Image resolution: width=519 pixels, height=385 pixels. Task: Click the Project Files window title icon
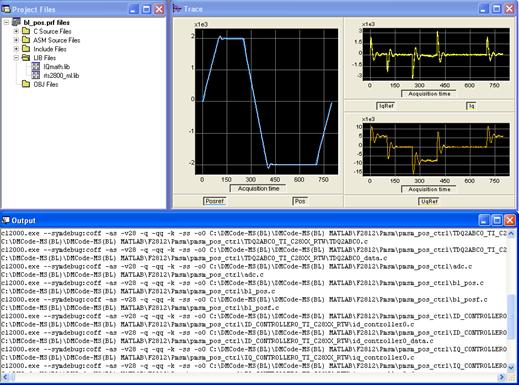pyautogui.click(x=6, y=9)
